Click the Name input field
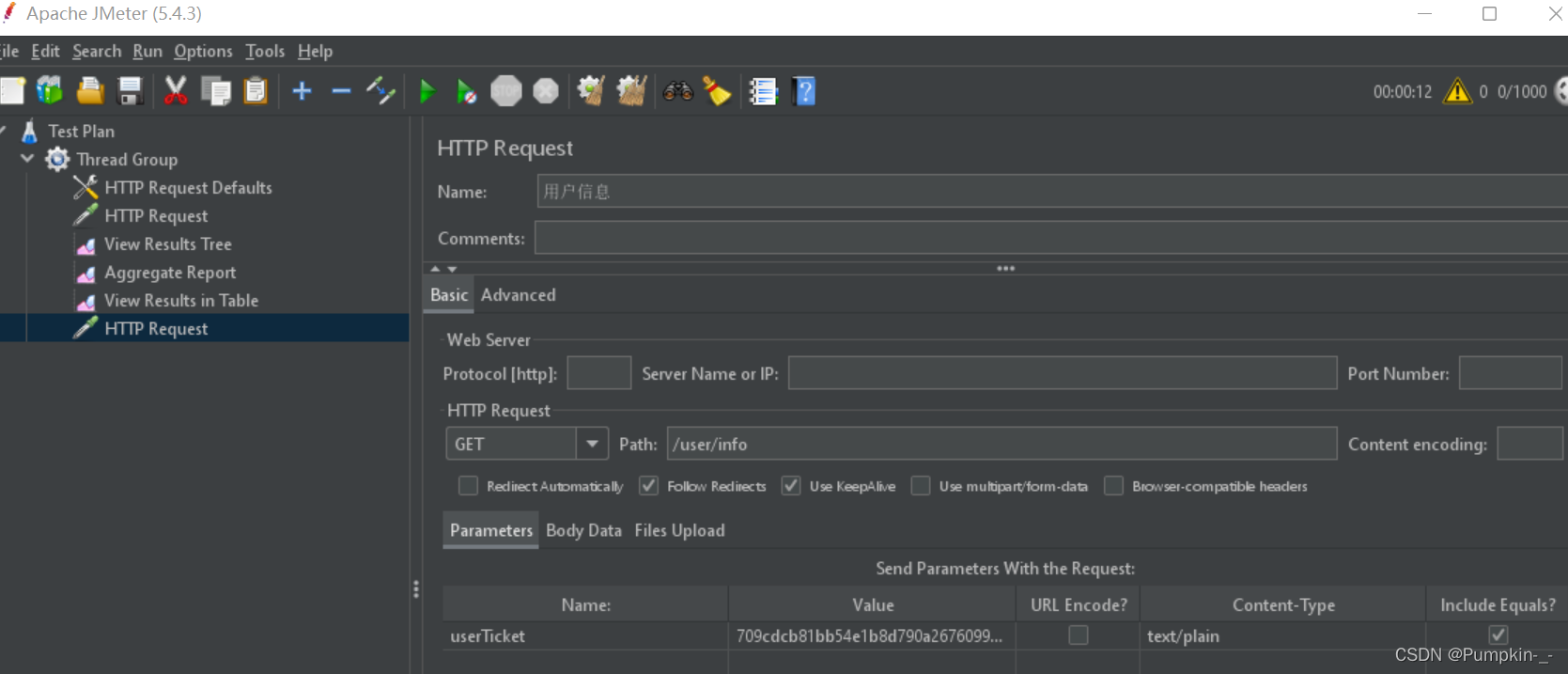Image resolution: width=1568 pixels, height=674 pixels. tap(1052, 191)
